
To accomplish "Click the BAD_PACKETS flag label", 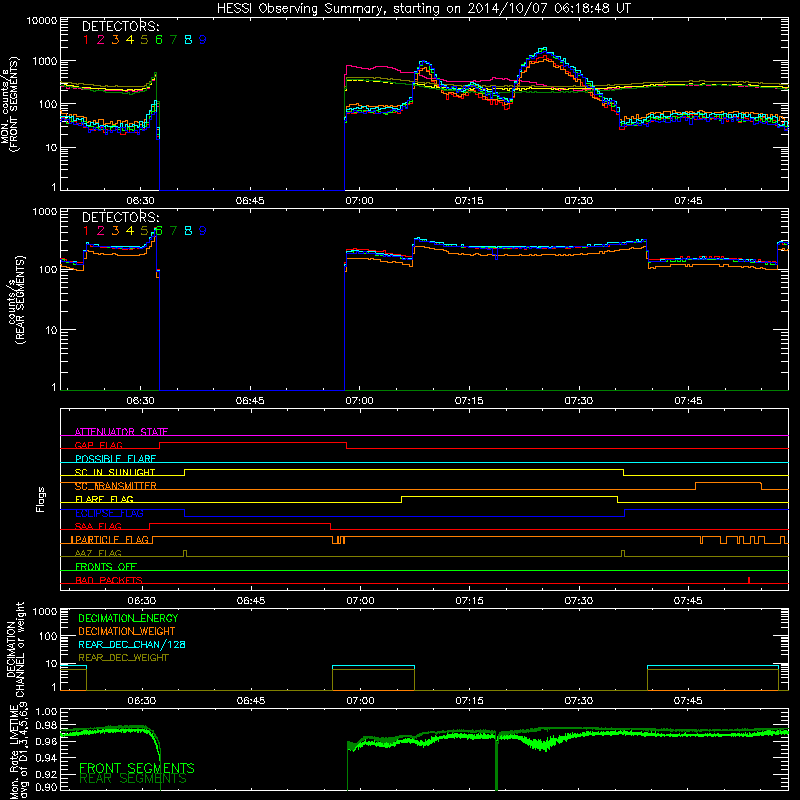I will pos(109,580).
